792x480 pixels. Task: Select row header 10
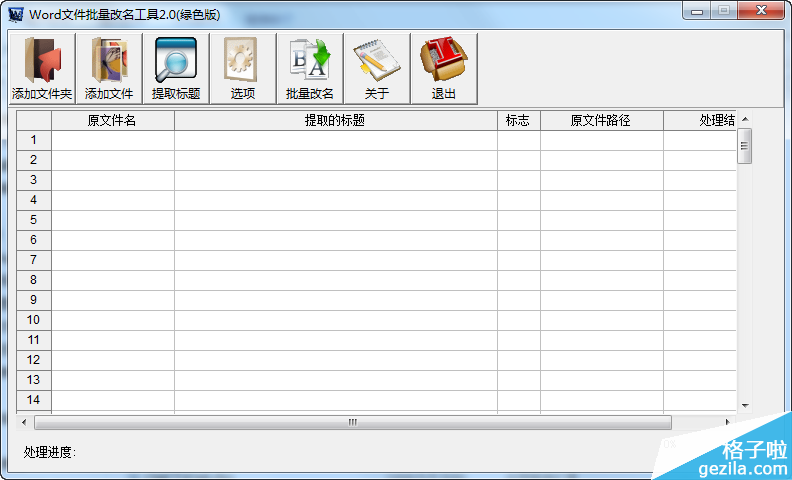[34, 320]
